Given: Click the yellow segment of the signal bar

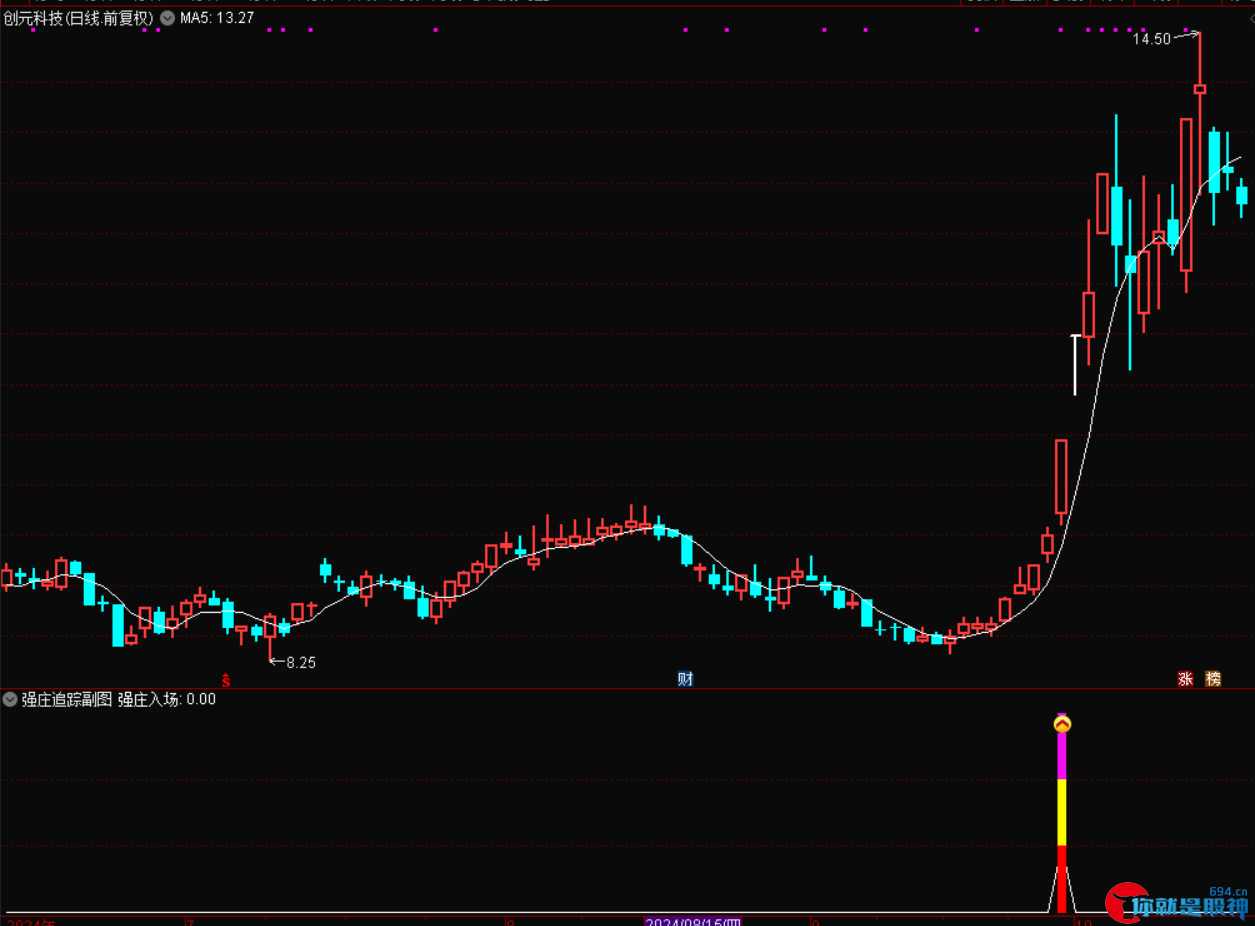Looking at the screenshot, I should tap(1062, 812).
